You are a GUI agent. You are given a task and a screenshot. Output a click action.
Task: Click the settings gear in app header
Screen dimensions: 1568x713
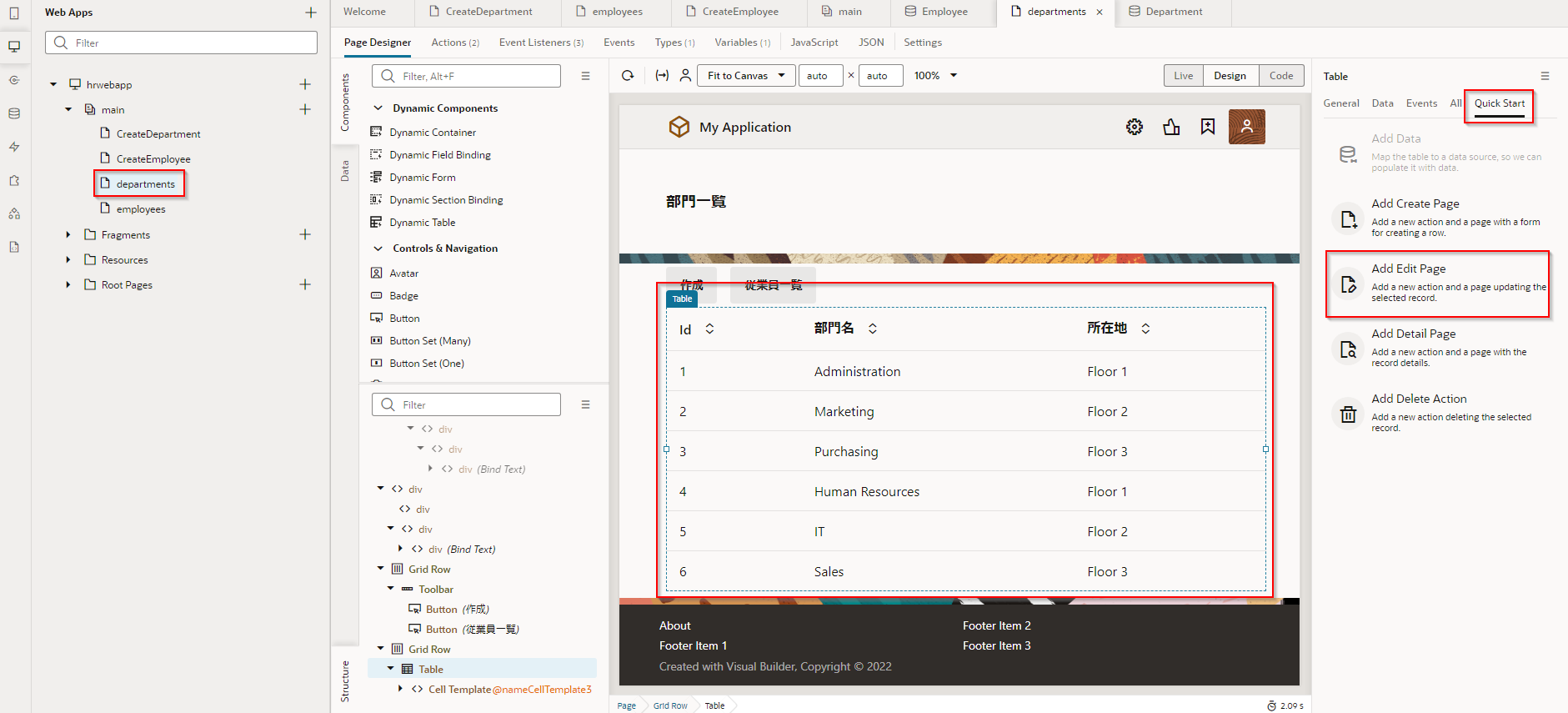pos(1135,127)
